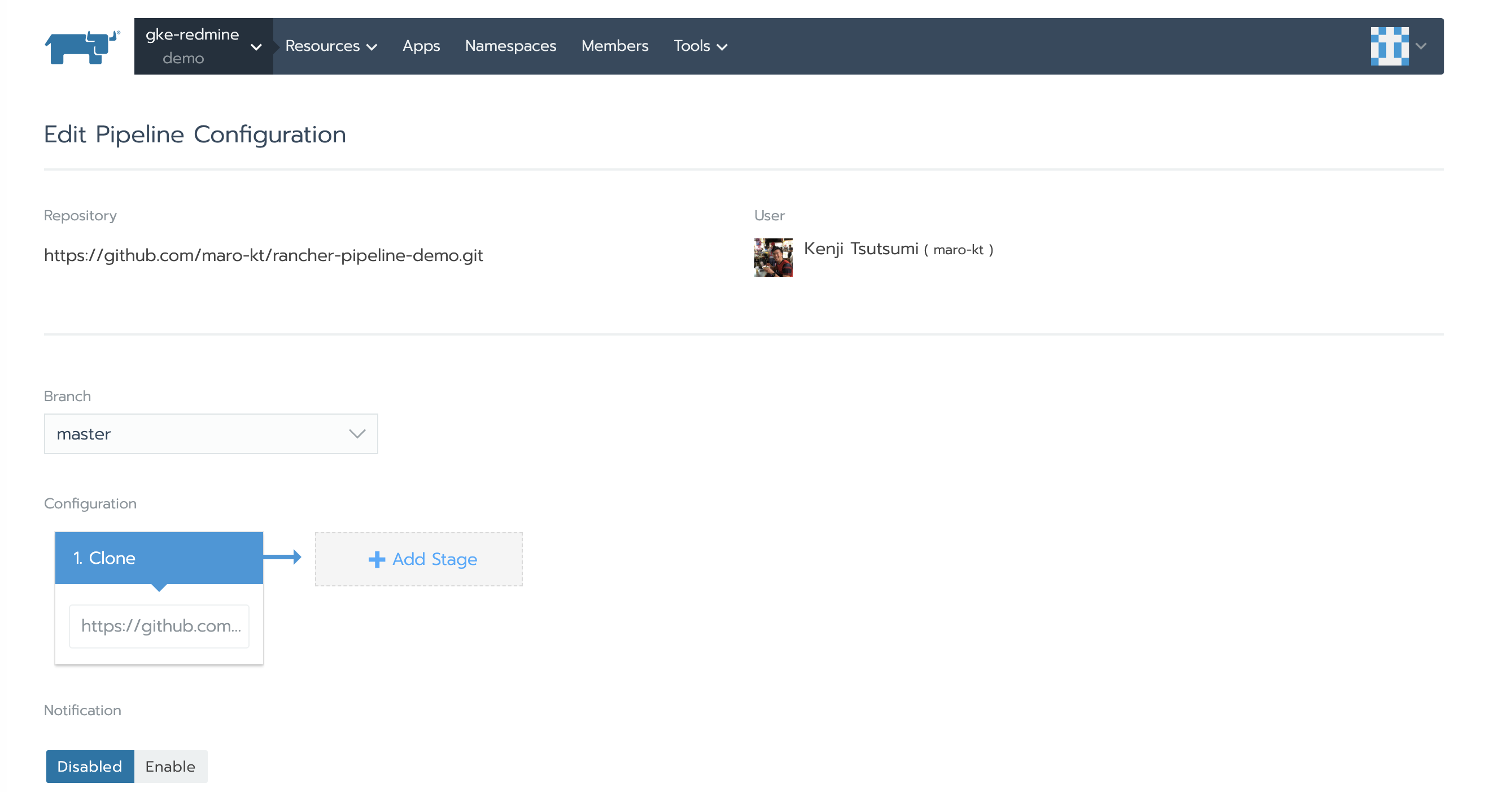Open the Namespaces tab
The height and width of the screenshot is (792, 1512).
[510, 46]
